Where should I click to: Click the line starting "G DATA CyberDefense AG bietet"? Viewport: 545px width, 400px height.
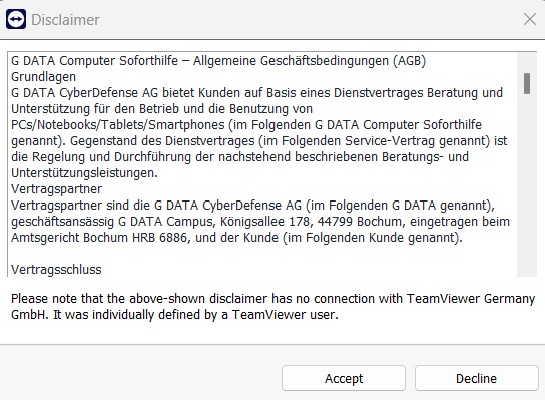point(257,93)
